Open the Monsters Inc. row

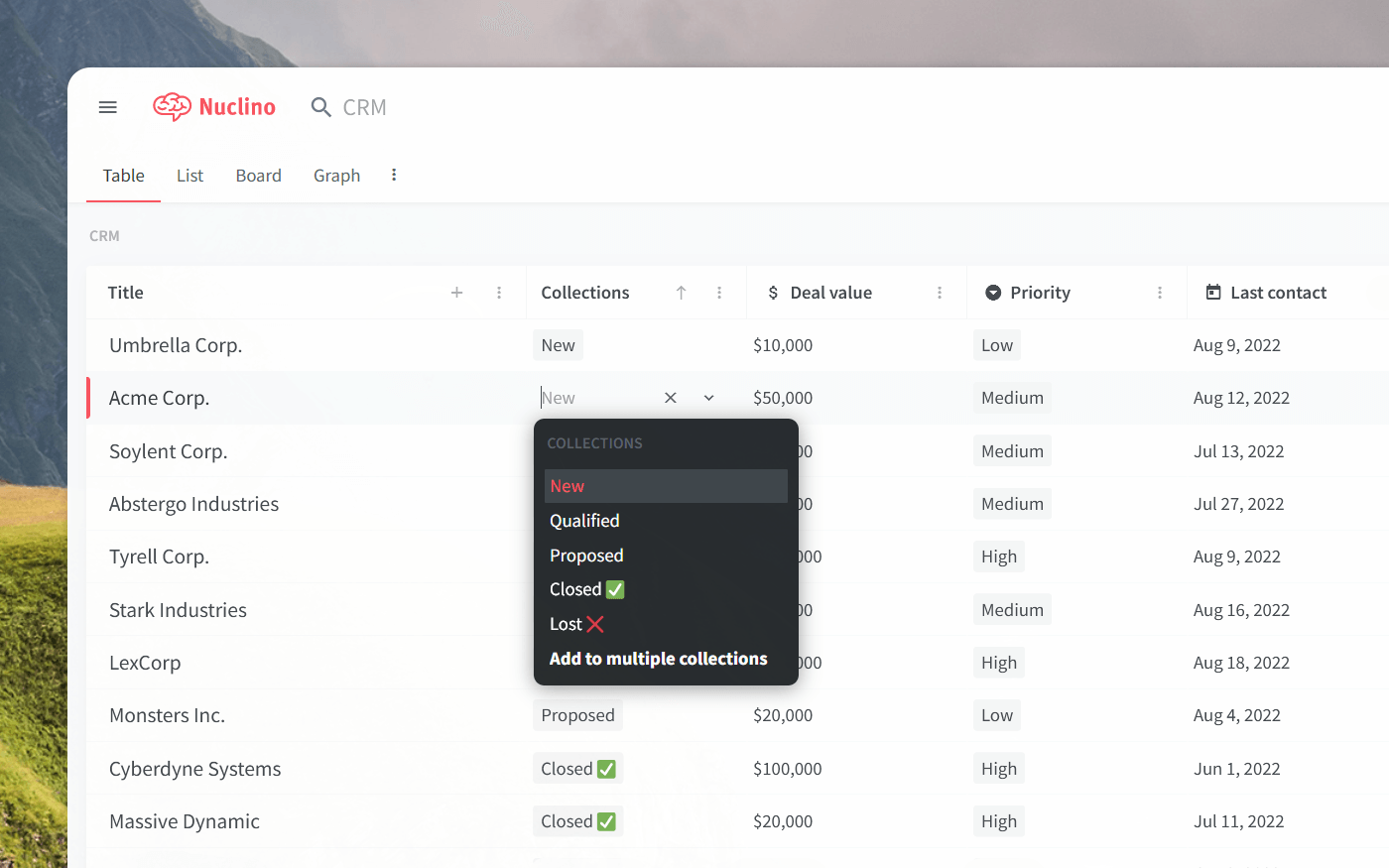[167, 715]
